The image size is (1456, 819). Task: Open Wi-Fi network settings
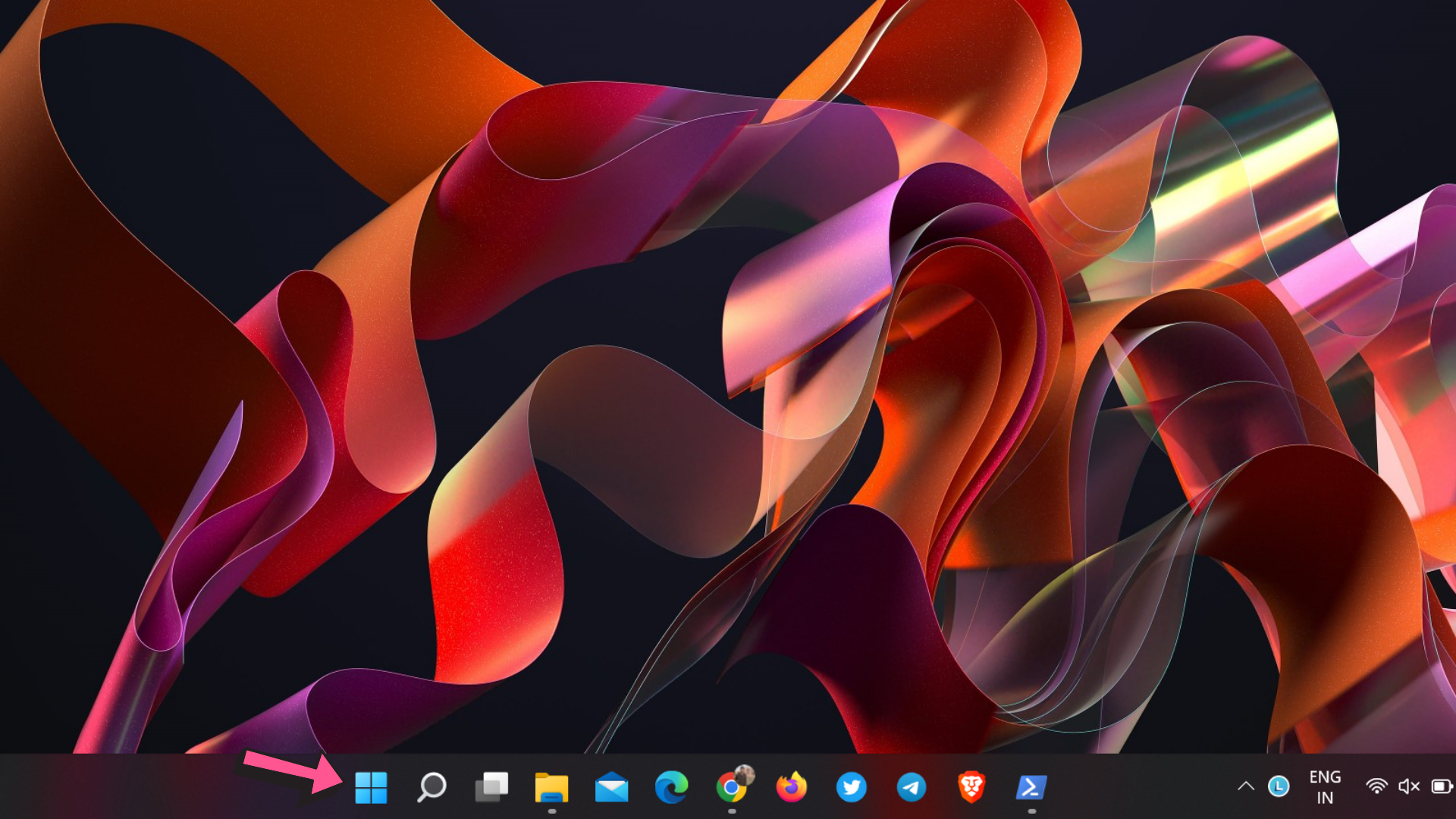(x=1376, y=786)
